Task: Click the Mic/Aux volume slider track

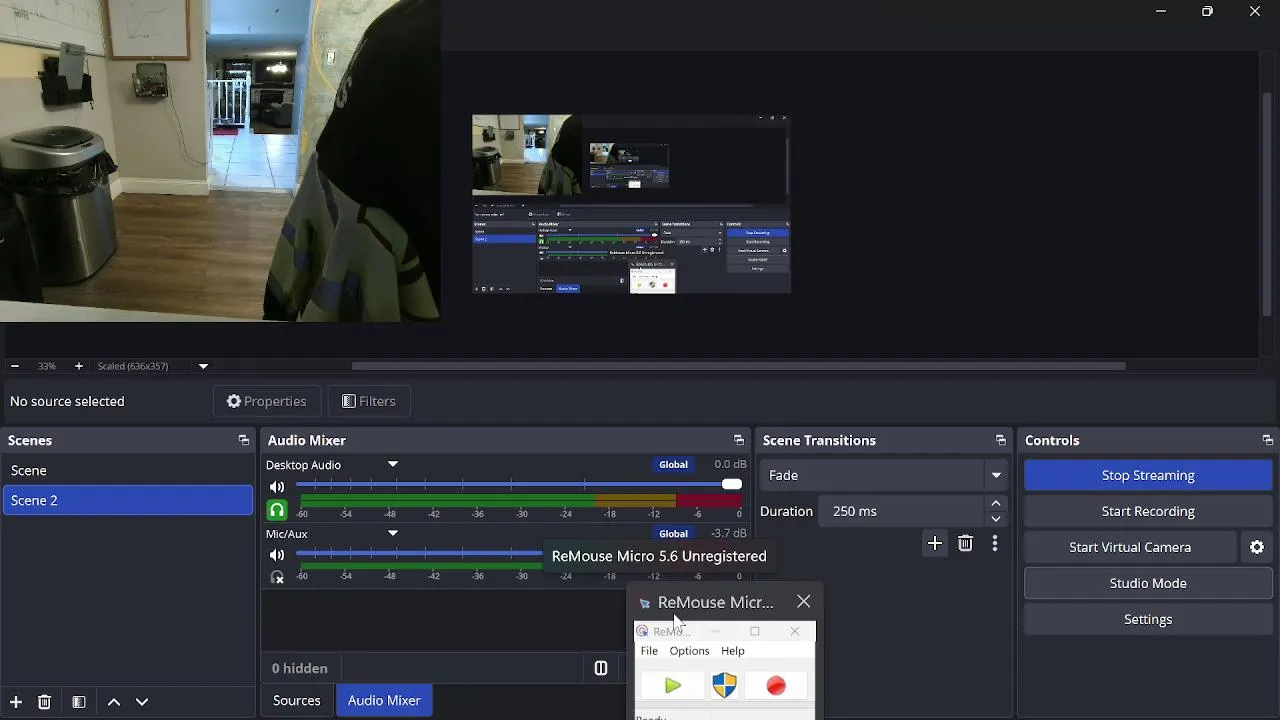Action: tap(420, 553)
